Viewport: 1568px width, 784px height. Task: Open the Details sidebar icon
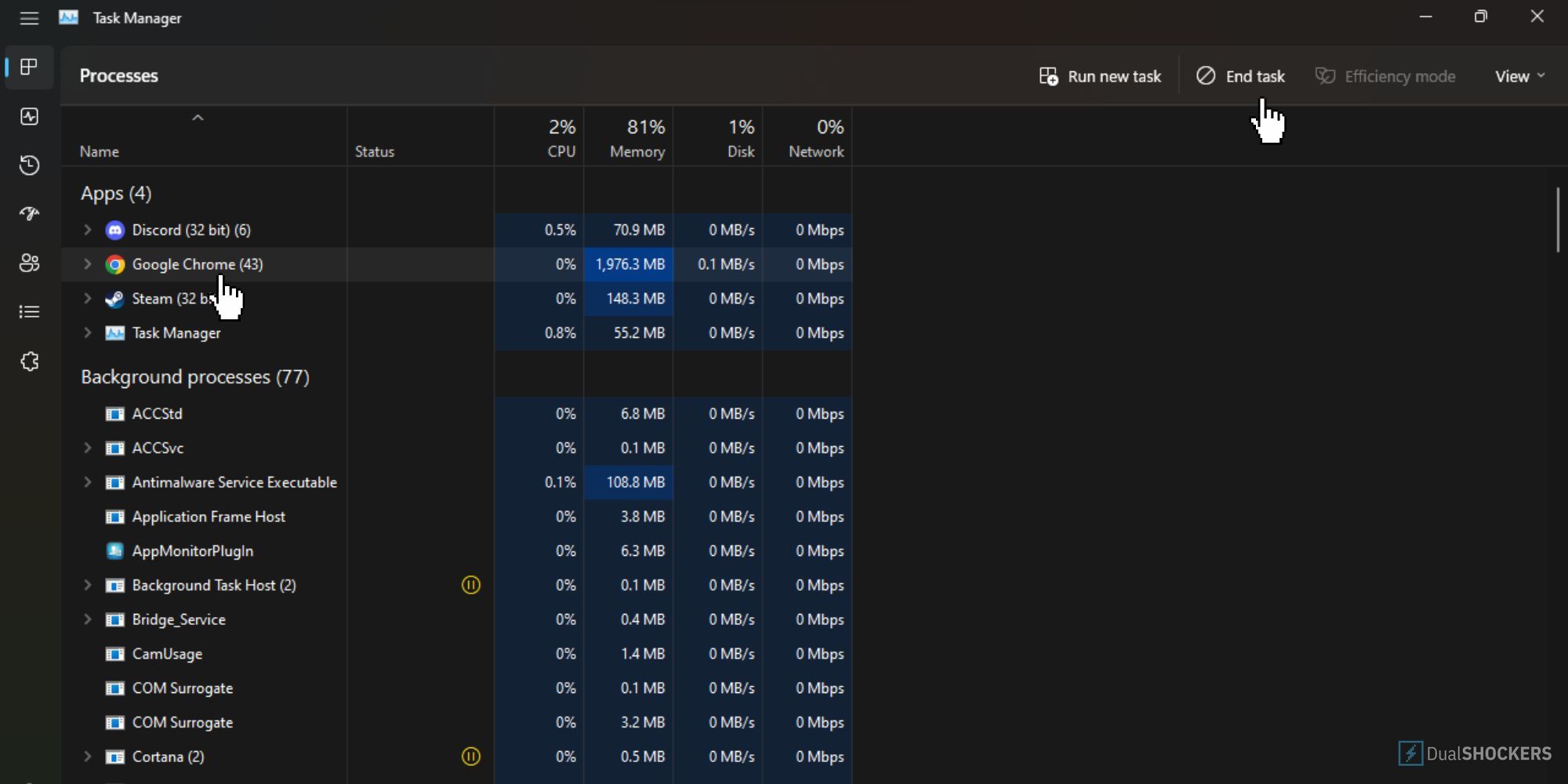[x=29, y=312]
